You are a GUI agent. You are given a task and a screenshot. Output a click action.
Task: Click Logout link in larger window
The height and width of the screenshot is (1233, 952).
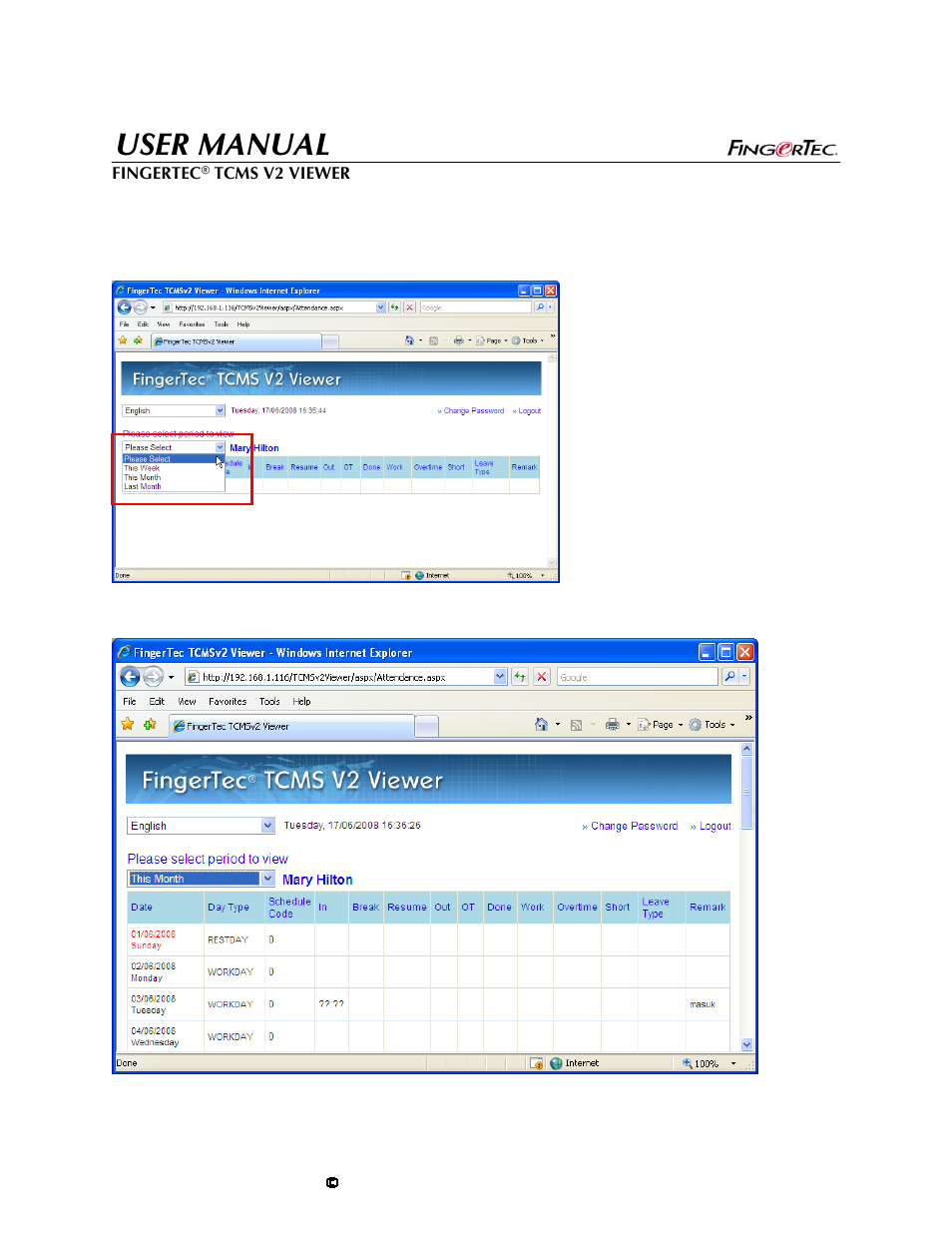click(x=715, y=827)
